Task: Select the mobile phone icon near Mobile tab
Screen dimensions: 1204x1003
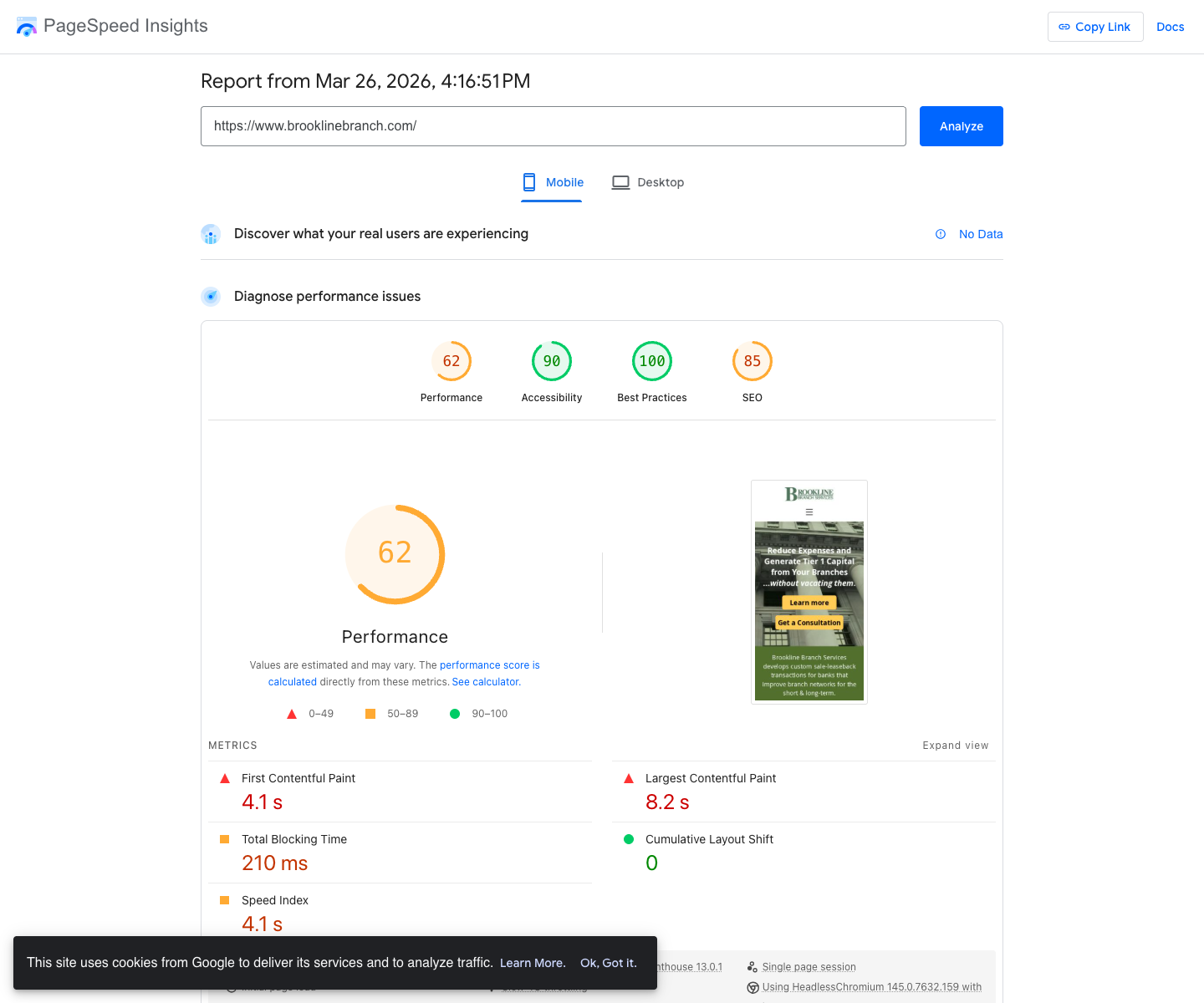Action: click(528, 182)
